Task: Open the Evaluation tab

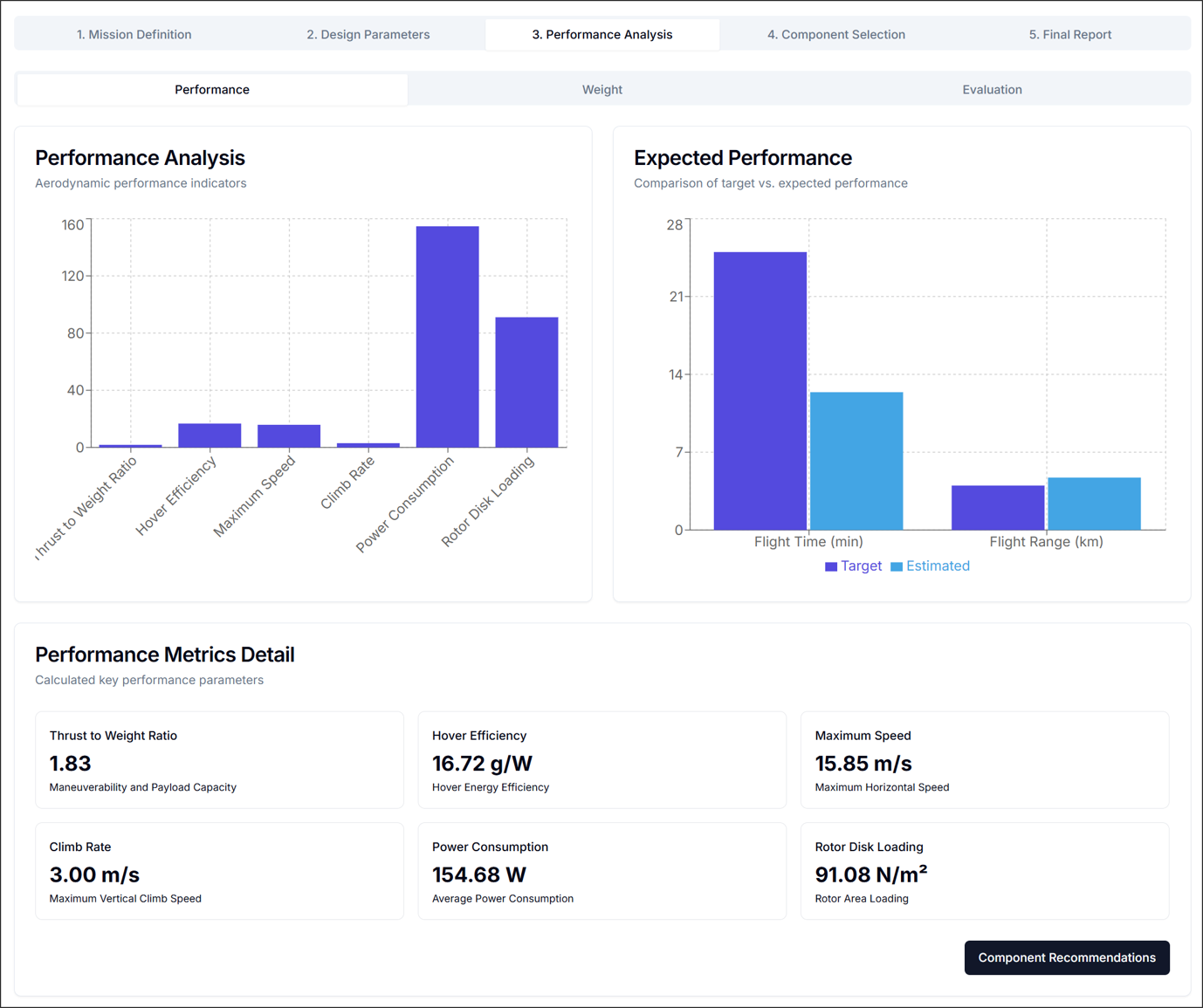Action: pos(992,89)
